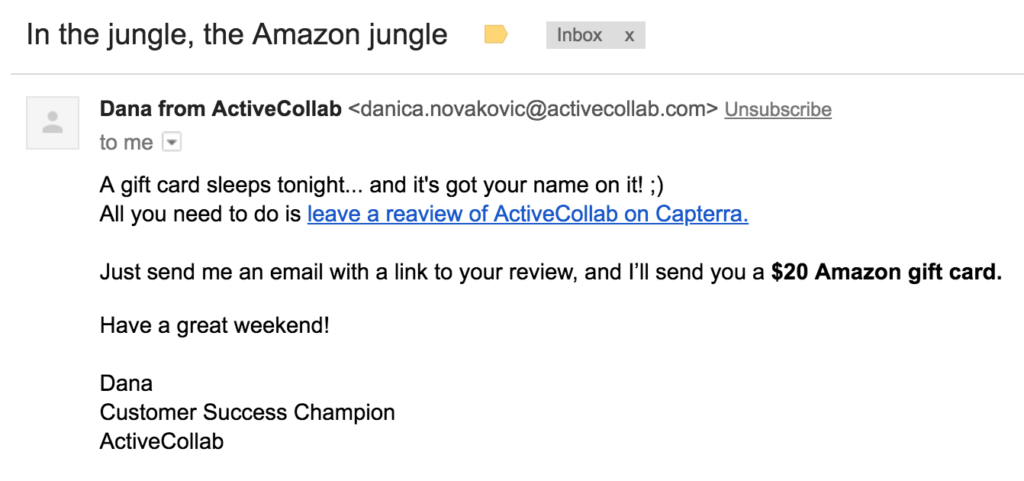Click the Inbox label tag
The height and width of the screenshot is (481, 1024).
[580, 36]
